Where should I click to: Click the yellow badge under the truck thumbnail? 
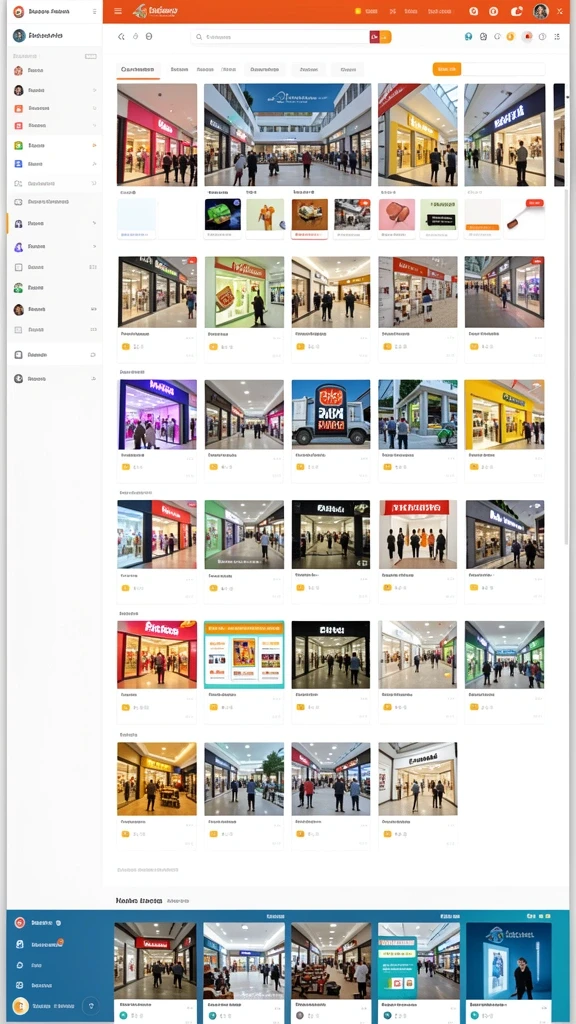(x=300, y=467)
